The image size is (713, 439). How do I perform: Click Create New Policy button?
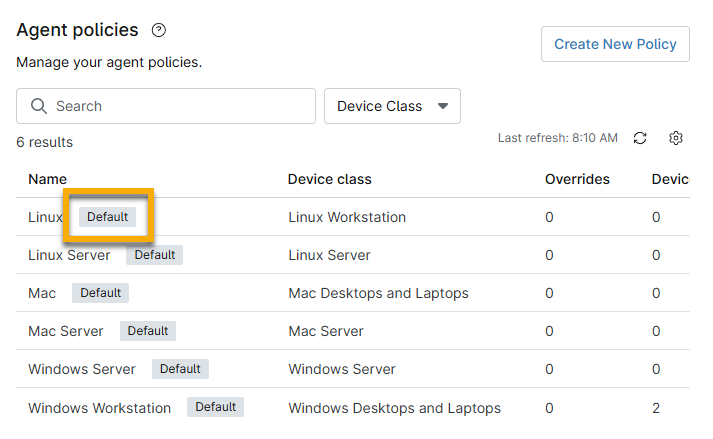coord(615,44)
